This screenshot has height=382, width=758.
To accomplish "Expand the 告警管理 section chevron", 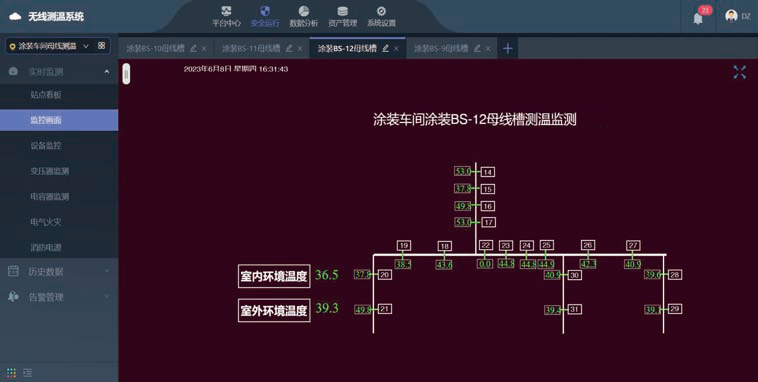I will tap(107, 296).
